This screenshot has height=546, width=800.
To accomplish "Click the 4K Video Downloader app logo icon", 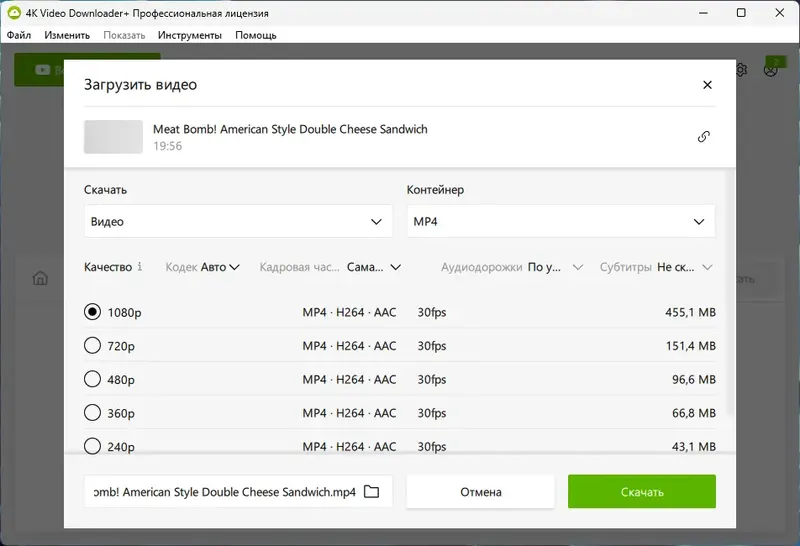I will (13, 13).
